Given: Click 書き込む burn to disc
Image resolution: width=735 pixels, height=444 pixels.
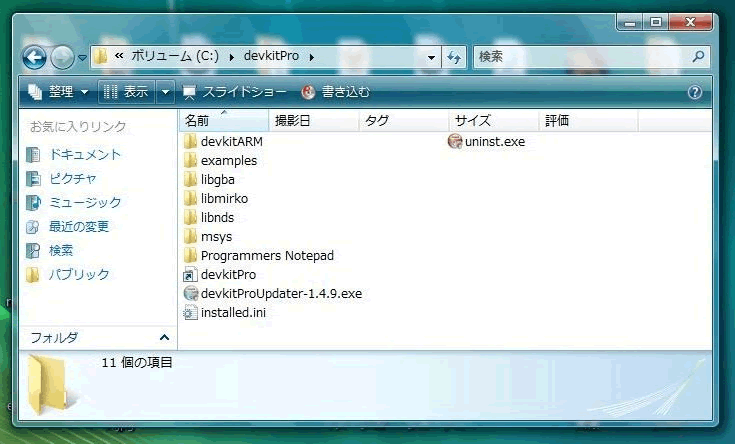Looking at the screenshot, I should pyautogui.click(x=336, y=92).
